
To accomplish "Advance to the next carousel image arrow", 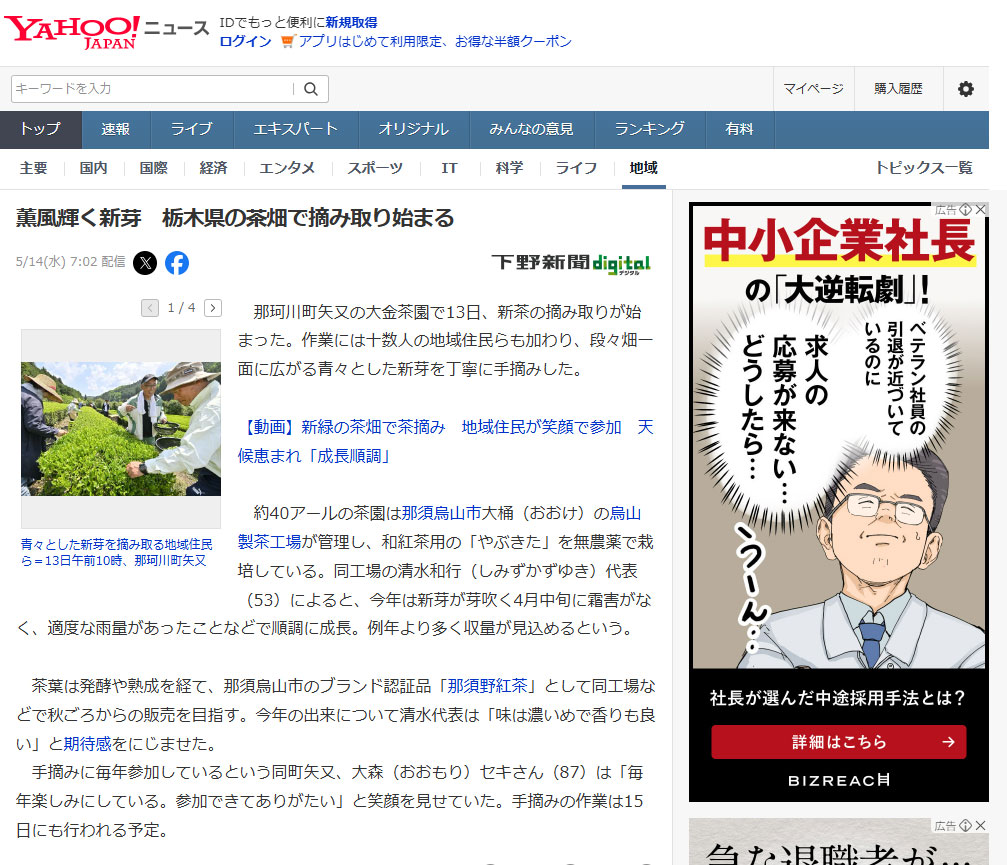I will pyautogui.click(x=212, y=308).
